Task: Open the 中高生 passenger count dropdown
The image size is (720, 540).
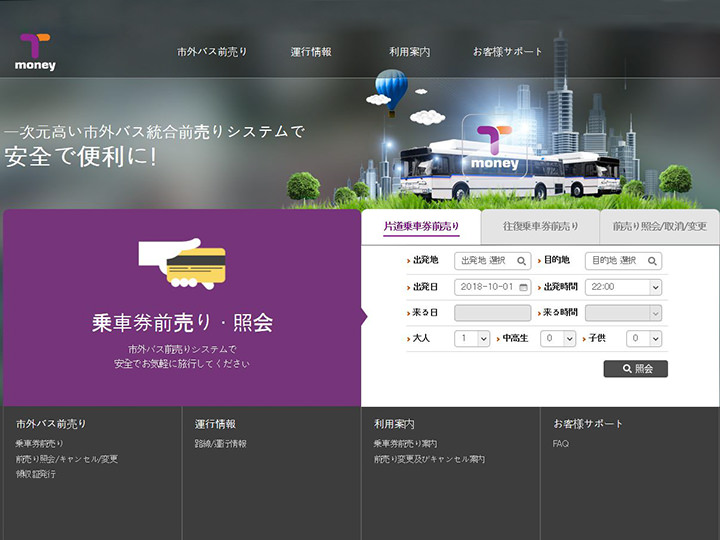Action: click(x=558, y=338)
